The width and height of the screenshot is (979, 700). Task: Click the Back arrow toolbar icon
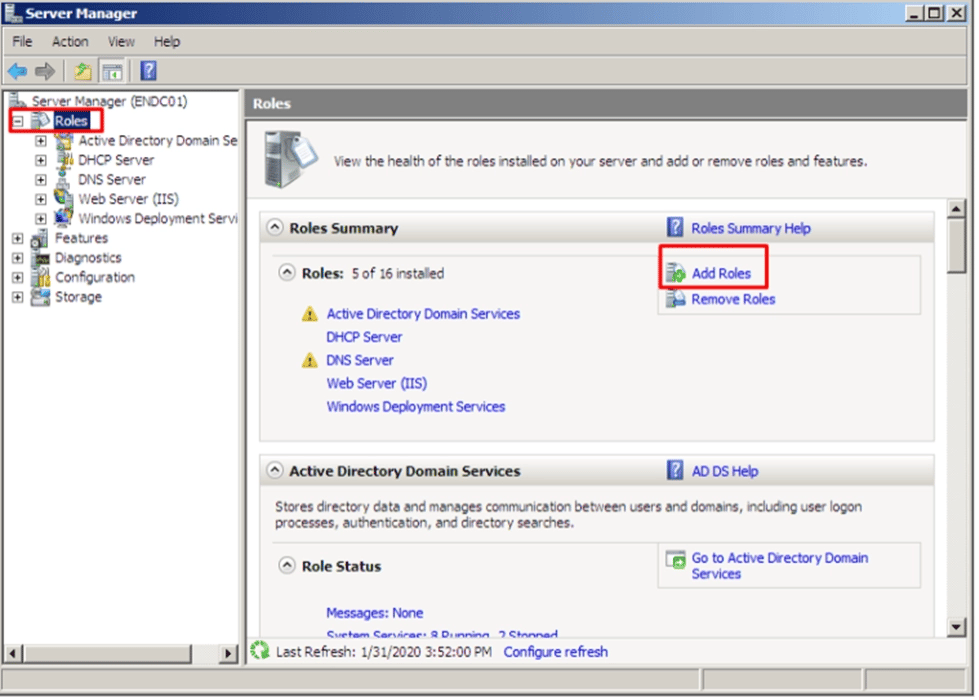click(17, 71)
